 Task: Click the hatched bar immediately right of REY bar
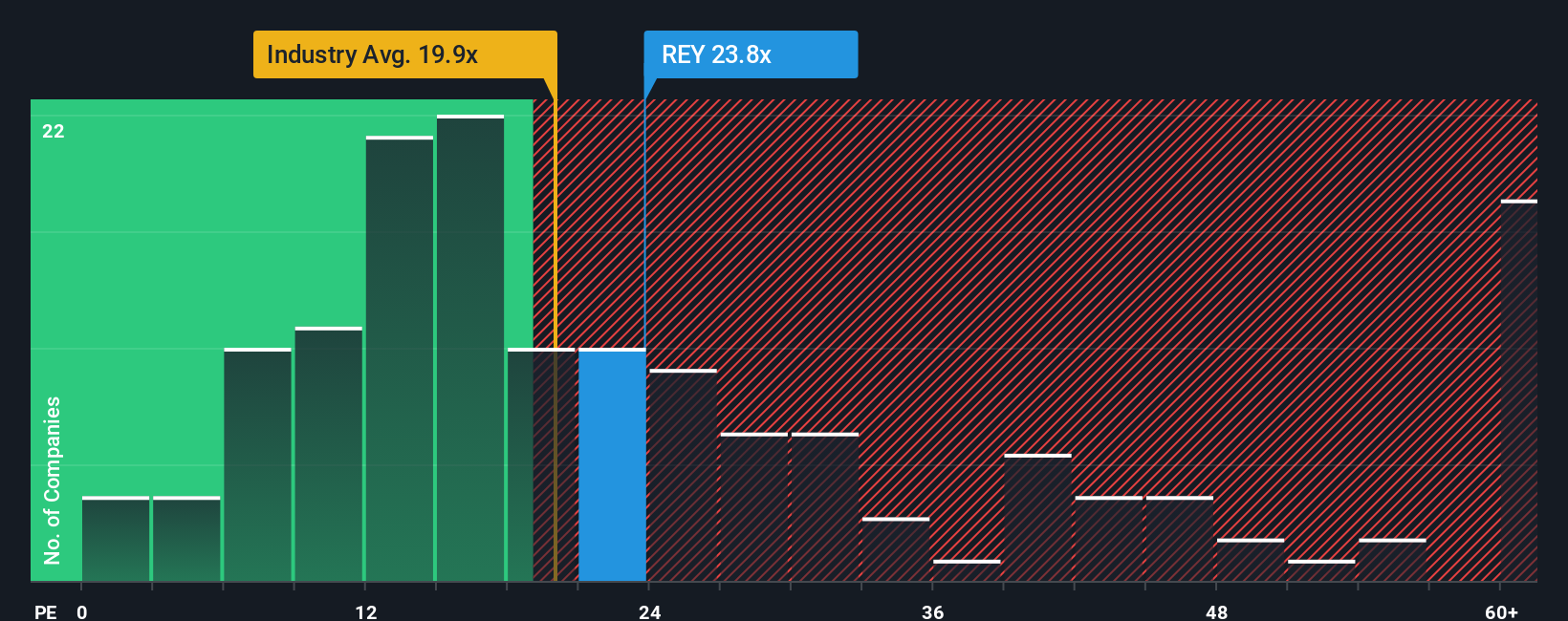pos(683,475)
